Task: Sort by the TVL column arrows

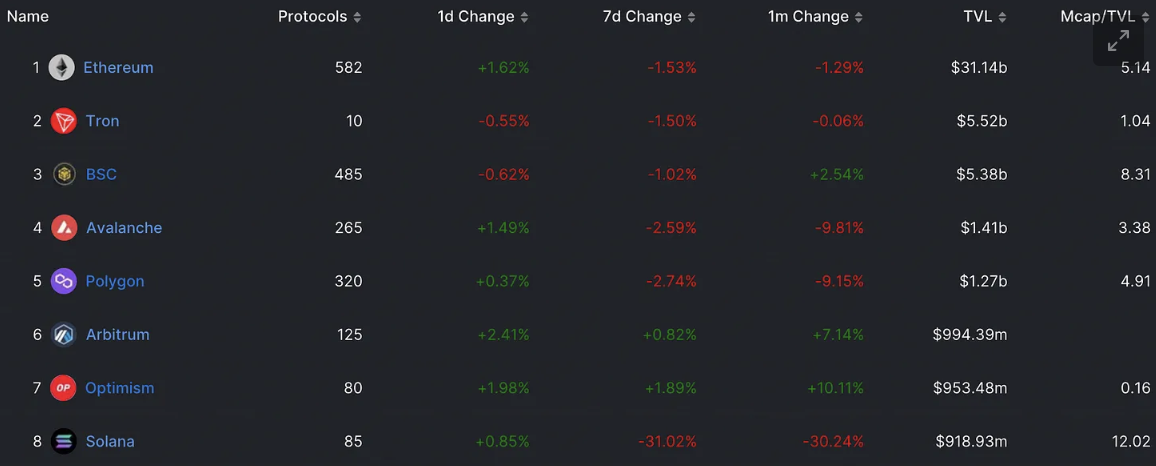Action: point(1003,18)
